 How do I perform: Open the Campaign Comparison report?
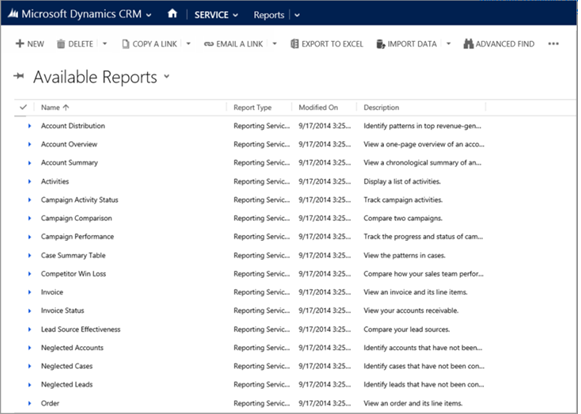coord(76,218)
